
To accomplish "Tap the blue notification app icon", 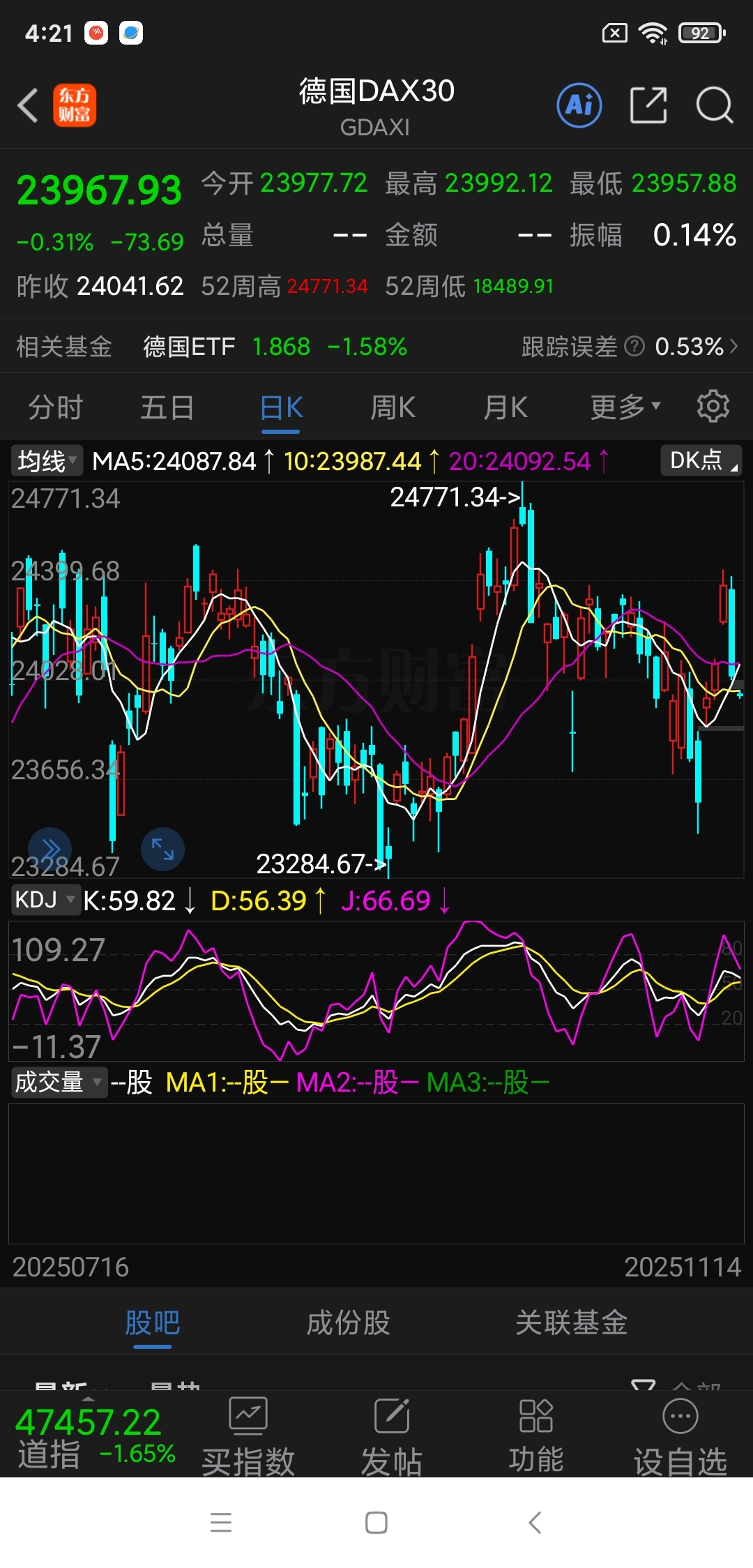I will click(131, 33).
